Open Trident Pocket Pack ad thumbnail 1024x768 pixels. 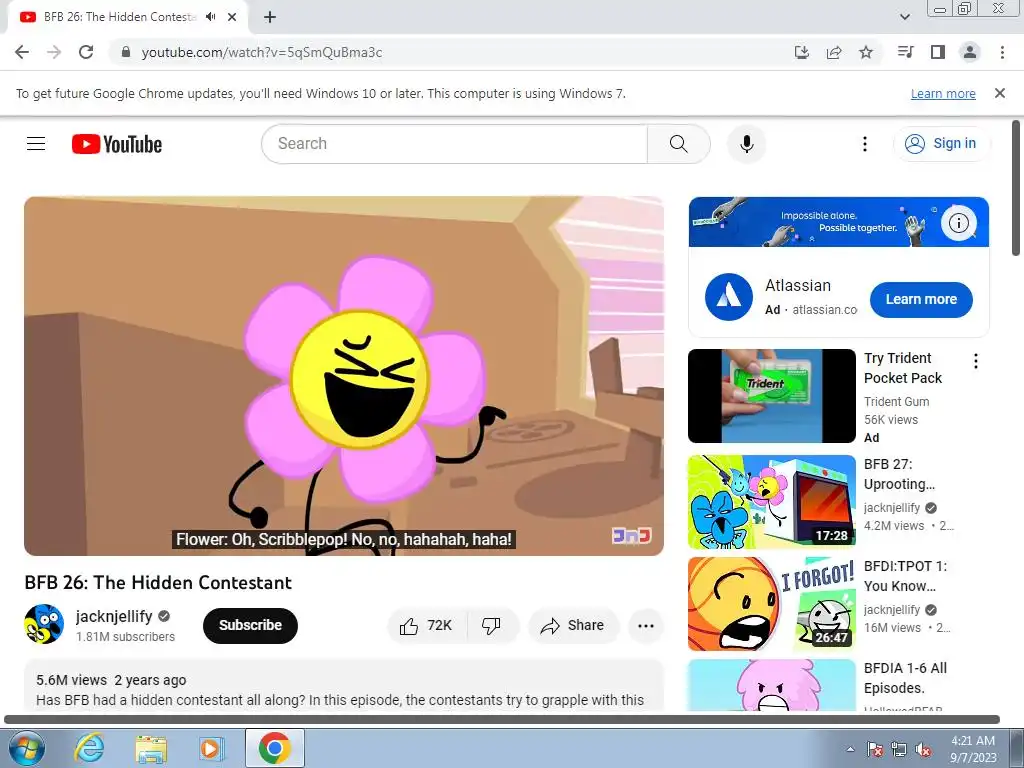pos(771,396)
